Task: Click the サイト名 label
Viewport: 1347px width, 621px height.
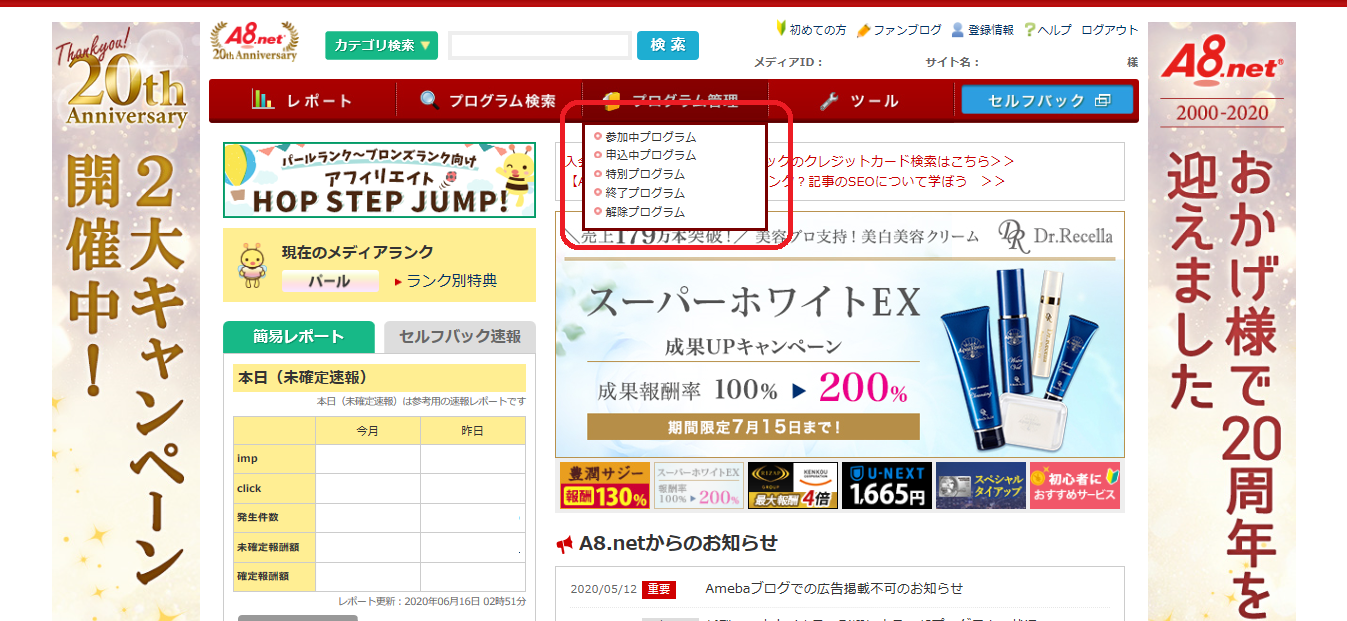Action: pyautogui.click(x=952, y=62)
